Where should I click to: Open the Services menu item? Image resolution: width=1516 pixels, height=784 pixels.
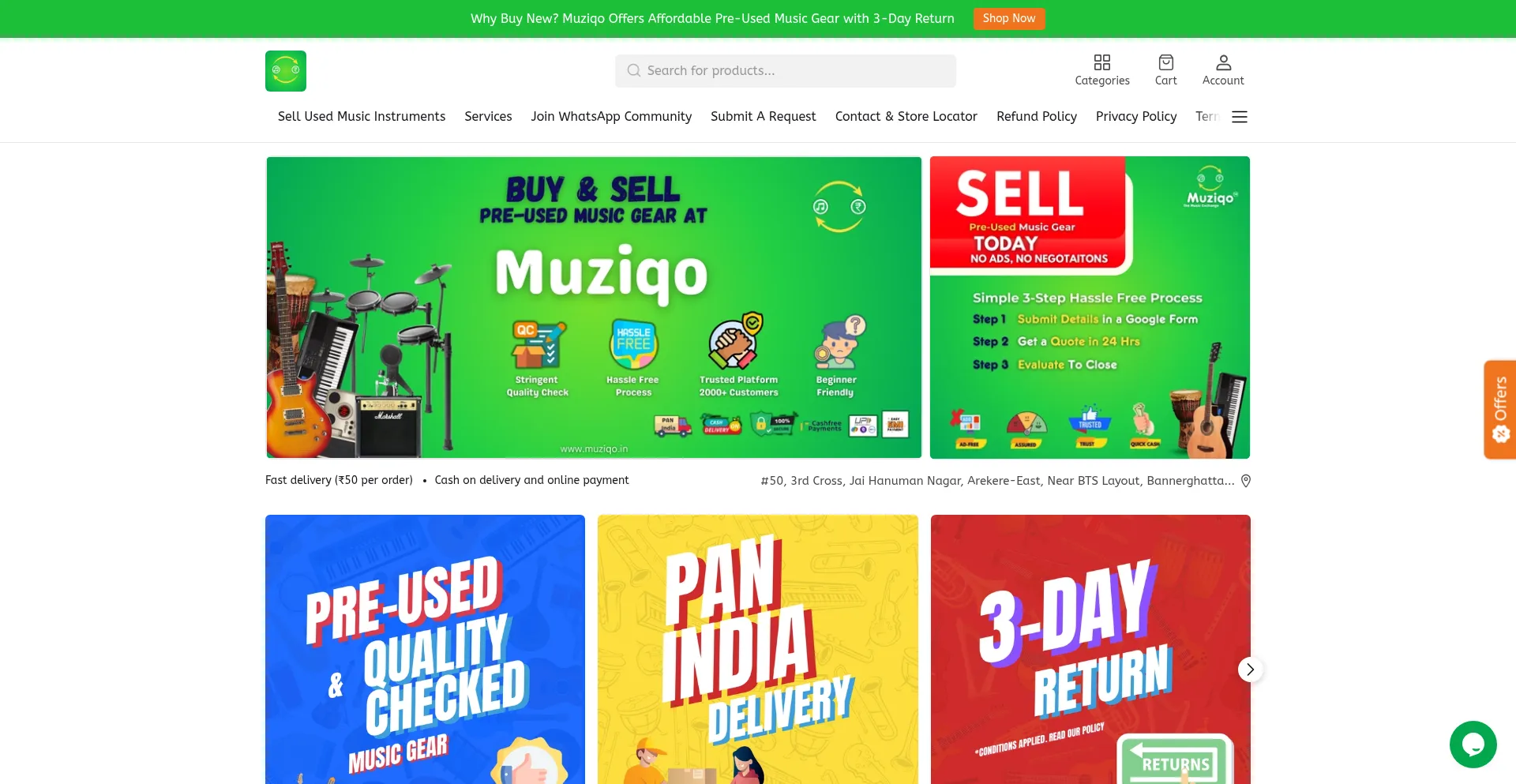[488, 117]
